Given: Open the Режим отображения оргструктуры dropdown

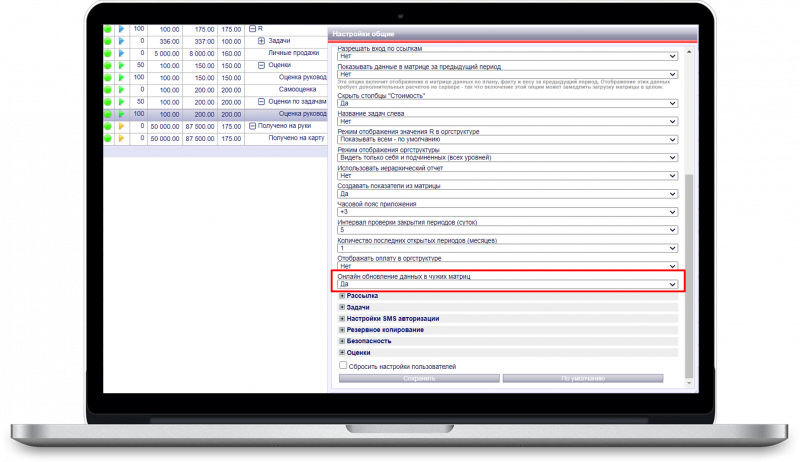Looking at the screenshot, I should point(508,158).
